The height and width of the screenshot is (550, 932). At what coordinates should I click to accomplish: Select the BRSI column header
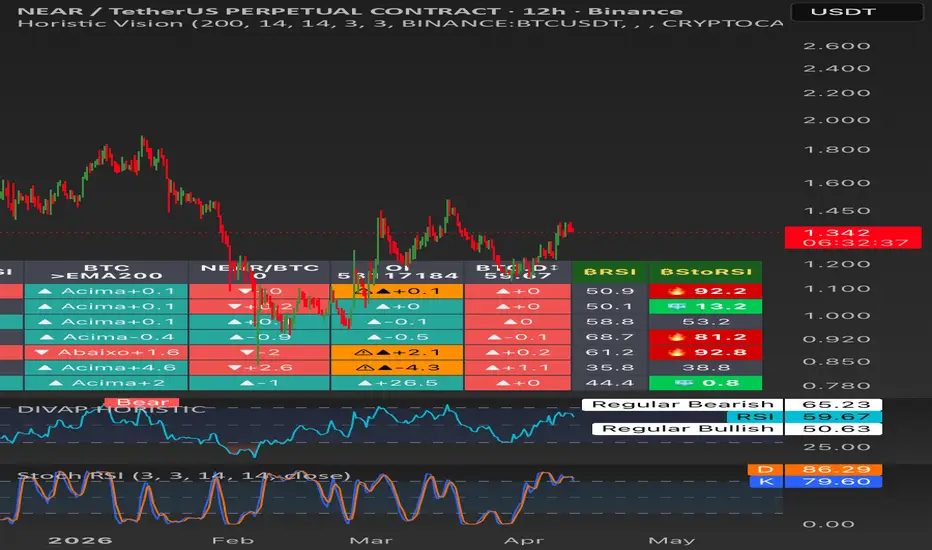610,272
